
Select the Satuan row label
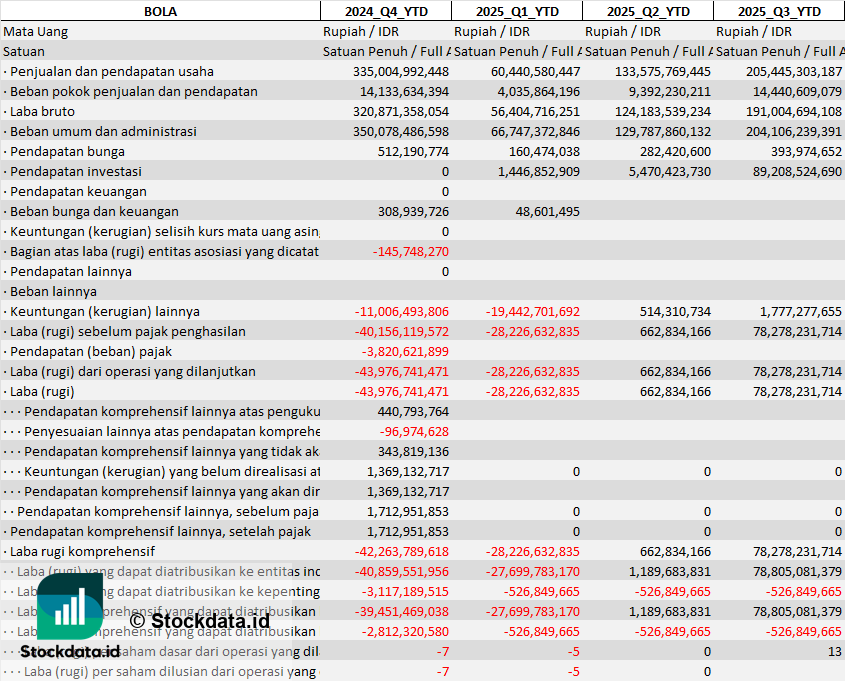(x=24, y=51)
